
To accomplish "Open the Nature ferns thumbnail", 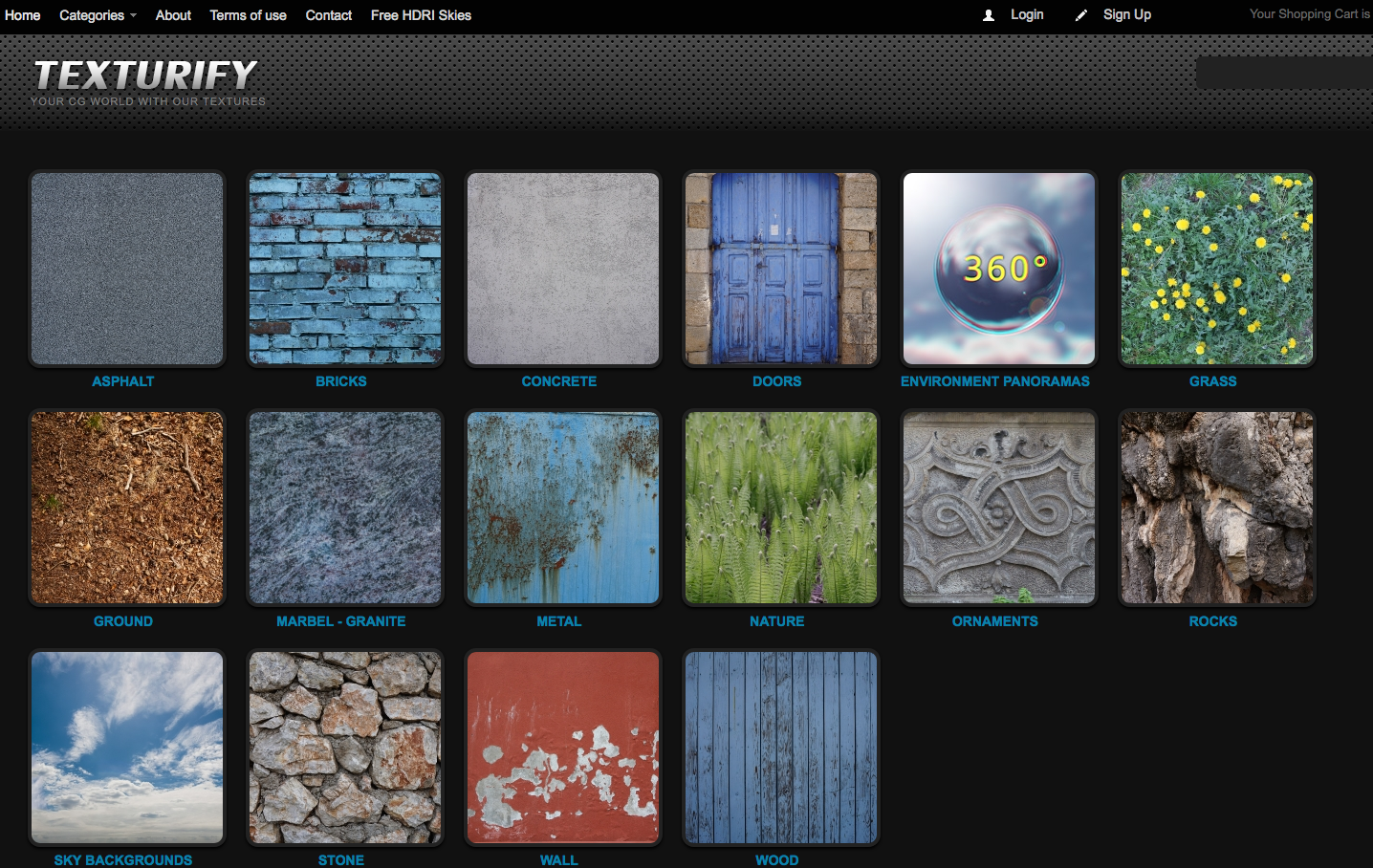I will coord(781,508).
